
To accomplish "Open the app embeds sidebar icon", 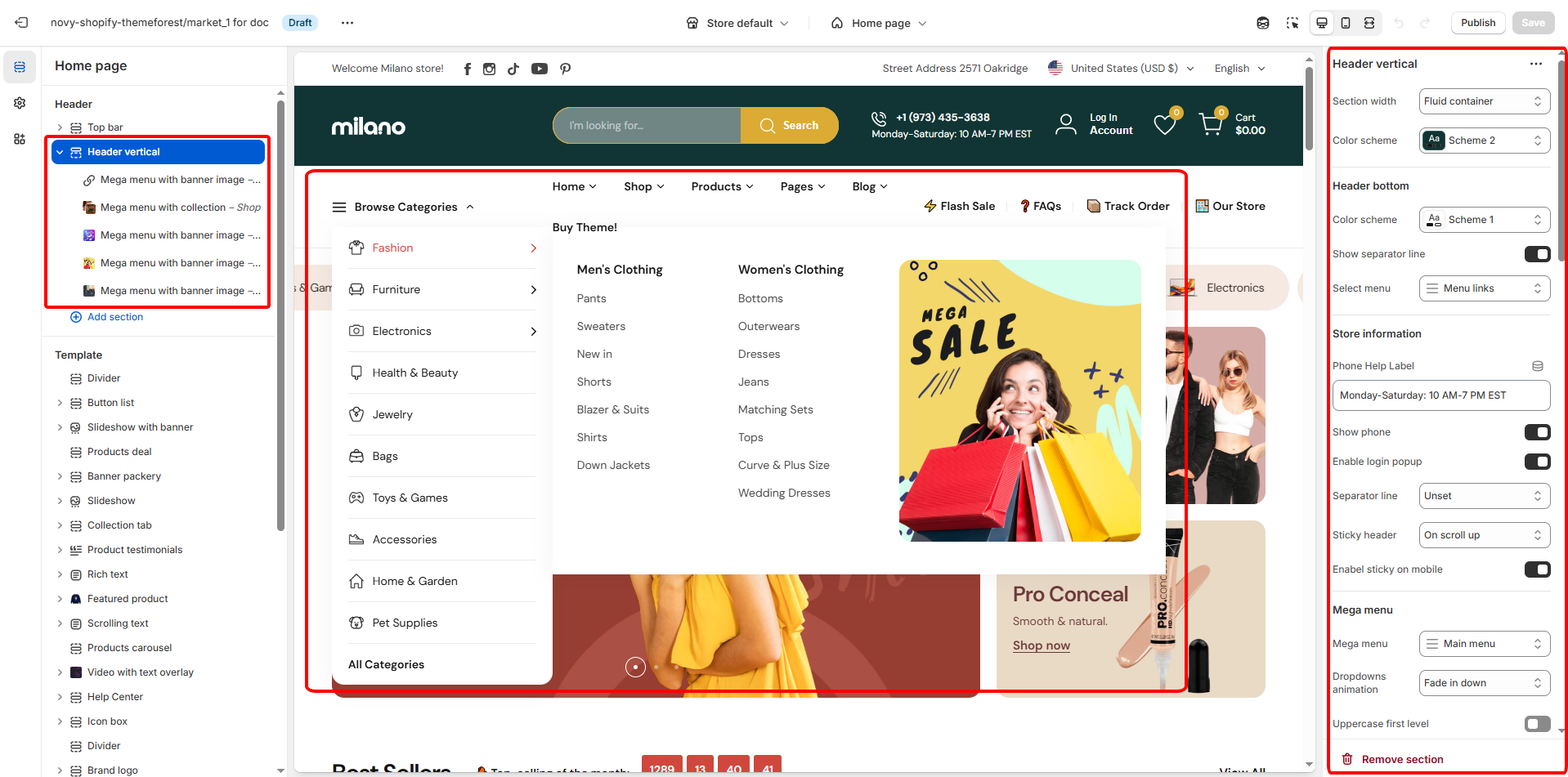I will tap(20, 139).
